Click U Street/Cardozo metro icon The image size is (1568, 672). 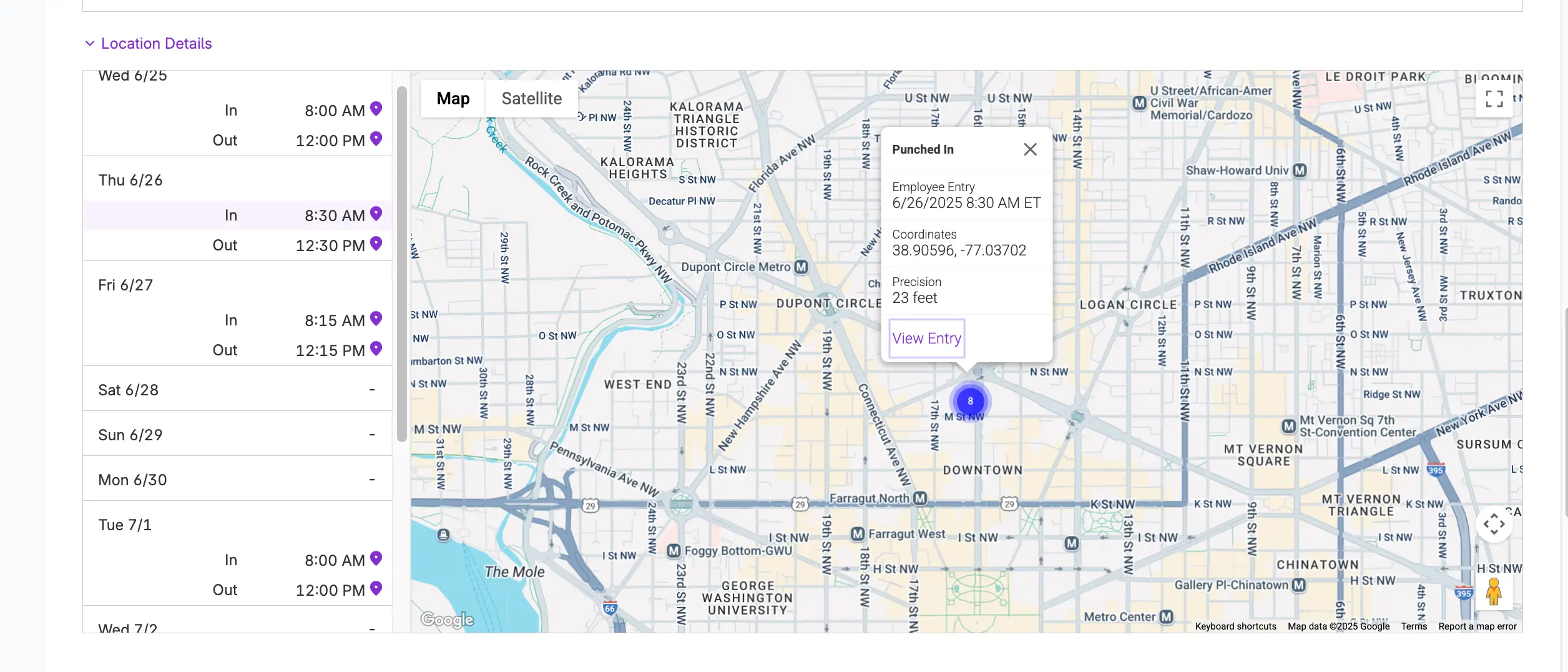click(x=1139, y=103)
